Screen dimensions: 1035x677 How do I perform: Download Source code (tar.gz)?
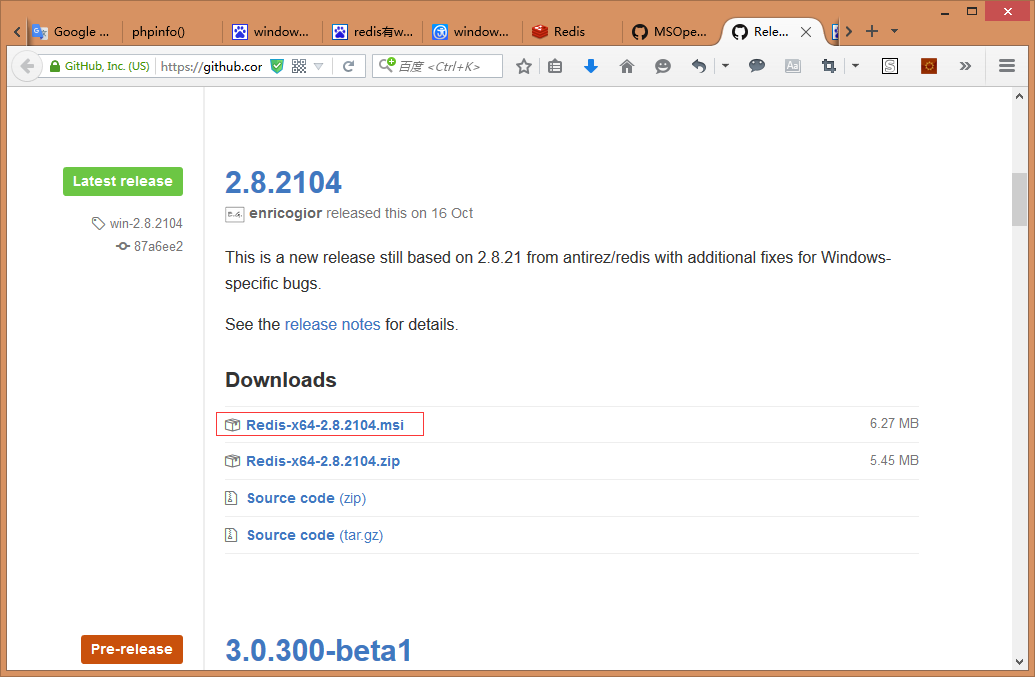(315, 535)
